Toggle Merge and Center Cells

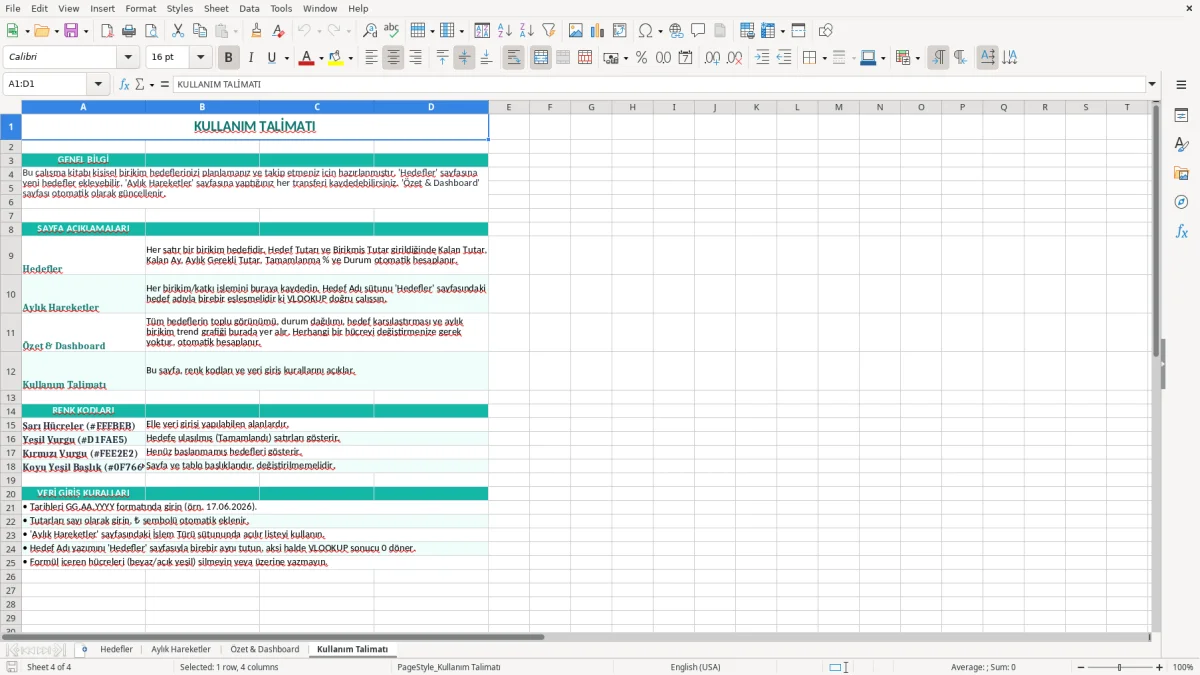click(x=541, y=58)
